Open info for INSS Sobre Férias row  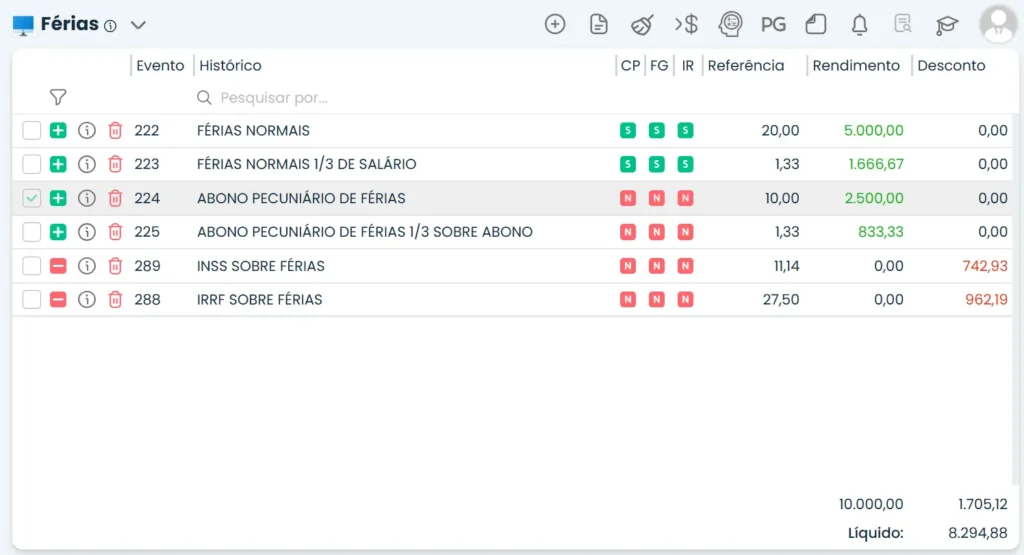tap(87, 266)
